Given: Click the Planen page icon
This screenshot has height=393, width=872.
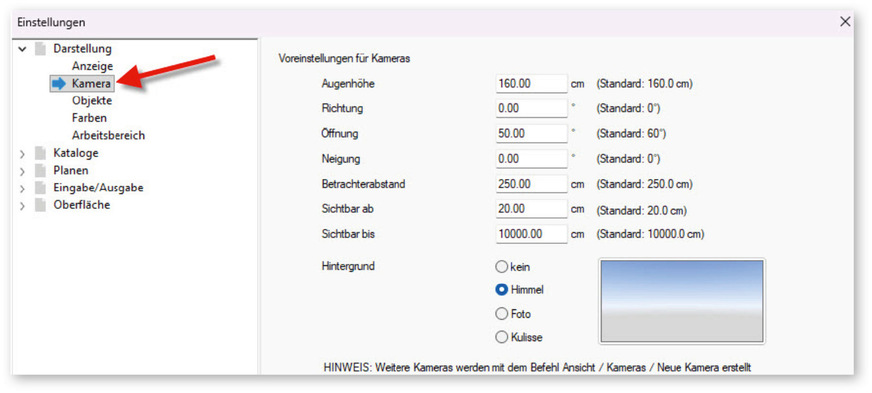Looking at the screenshot, I should (x=40, y=170).
